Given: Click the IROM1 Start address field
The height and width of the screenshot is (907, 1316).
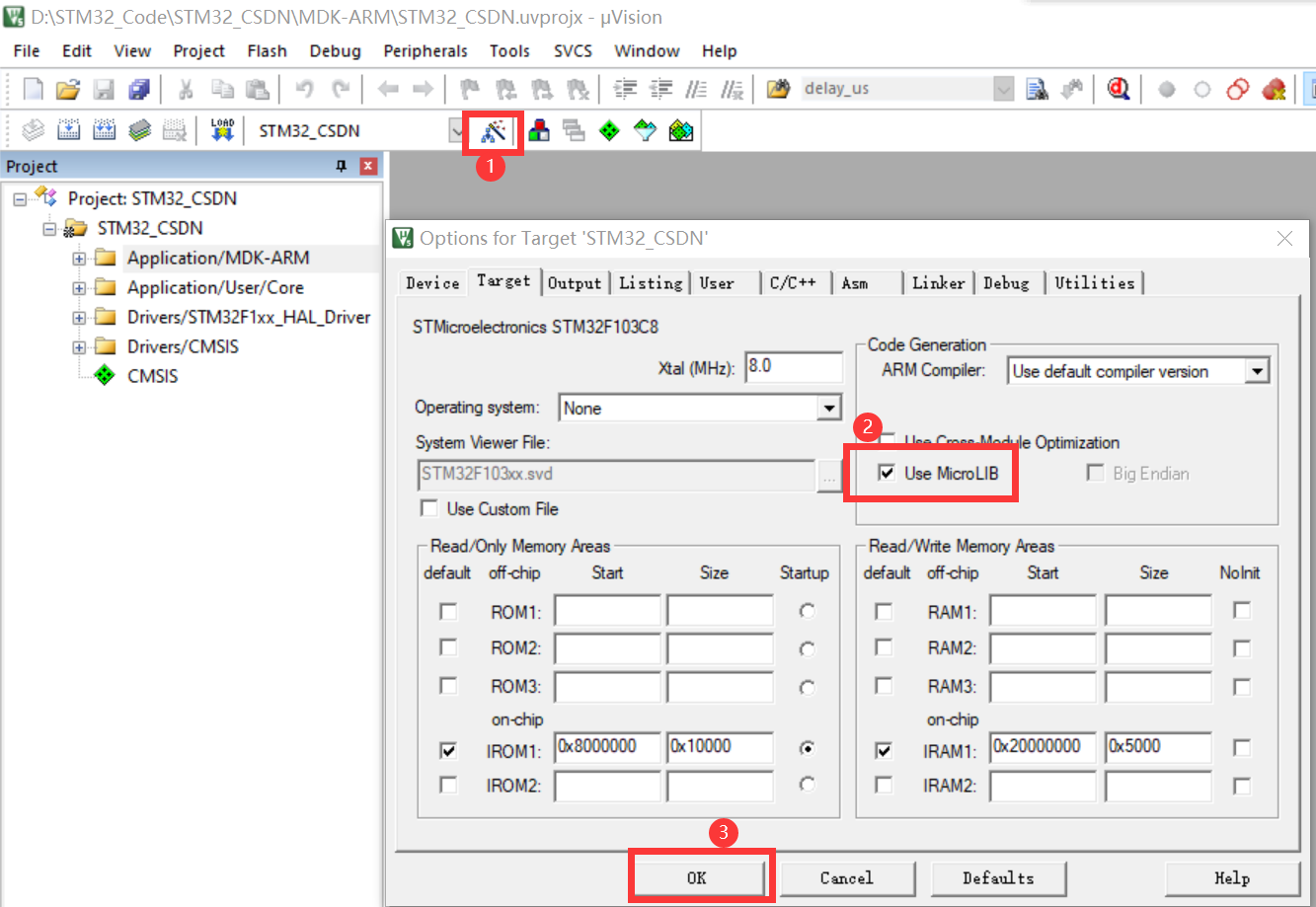Looking at the screenshot, I should pyautogui.click(x=607, y=747).
